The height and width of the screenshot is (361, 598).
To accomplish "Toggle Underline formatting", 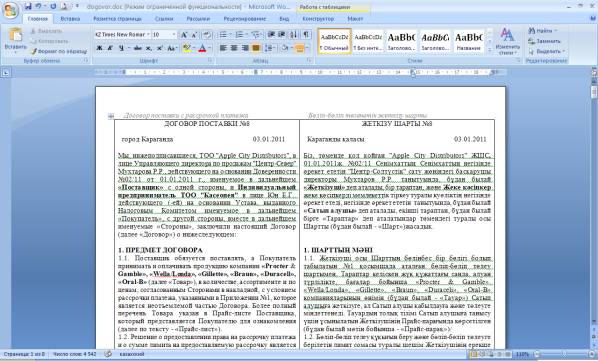I will click(121, 48).
